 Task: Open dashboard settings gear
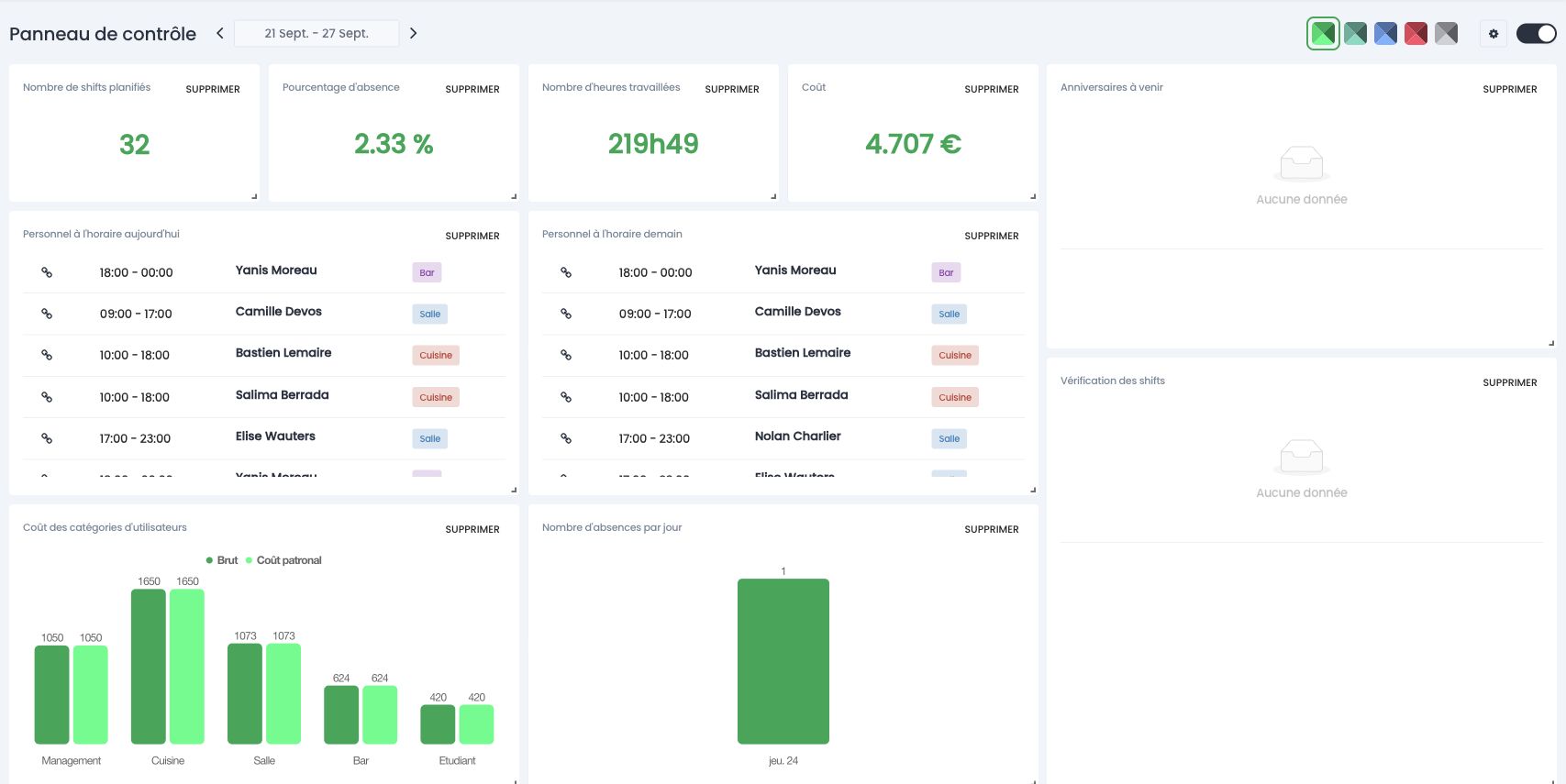[x=1494, y=34]
